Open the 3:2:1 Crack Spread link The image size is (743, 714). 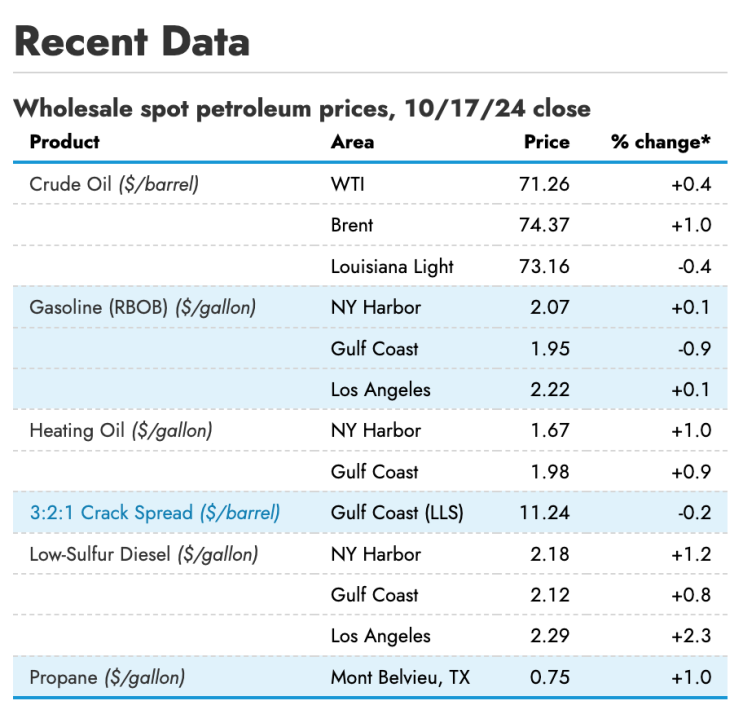click(155, 513)
